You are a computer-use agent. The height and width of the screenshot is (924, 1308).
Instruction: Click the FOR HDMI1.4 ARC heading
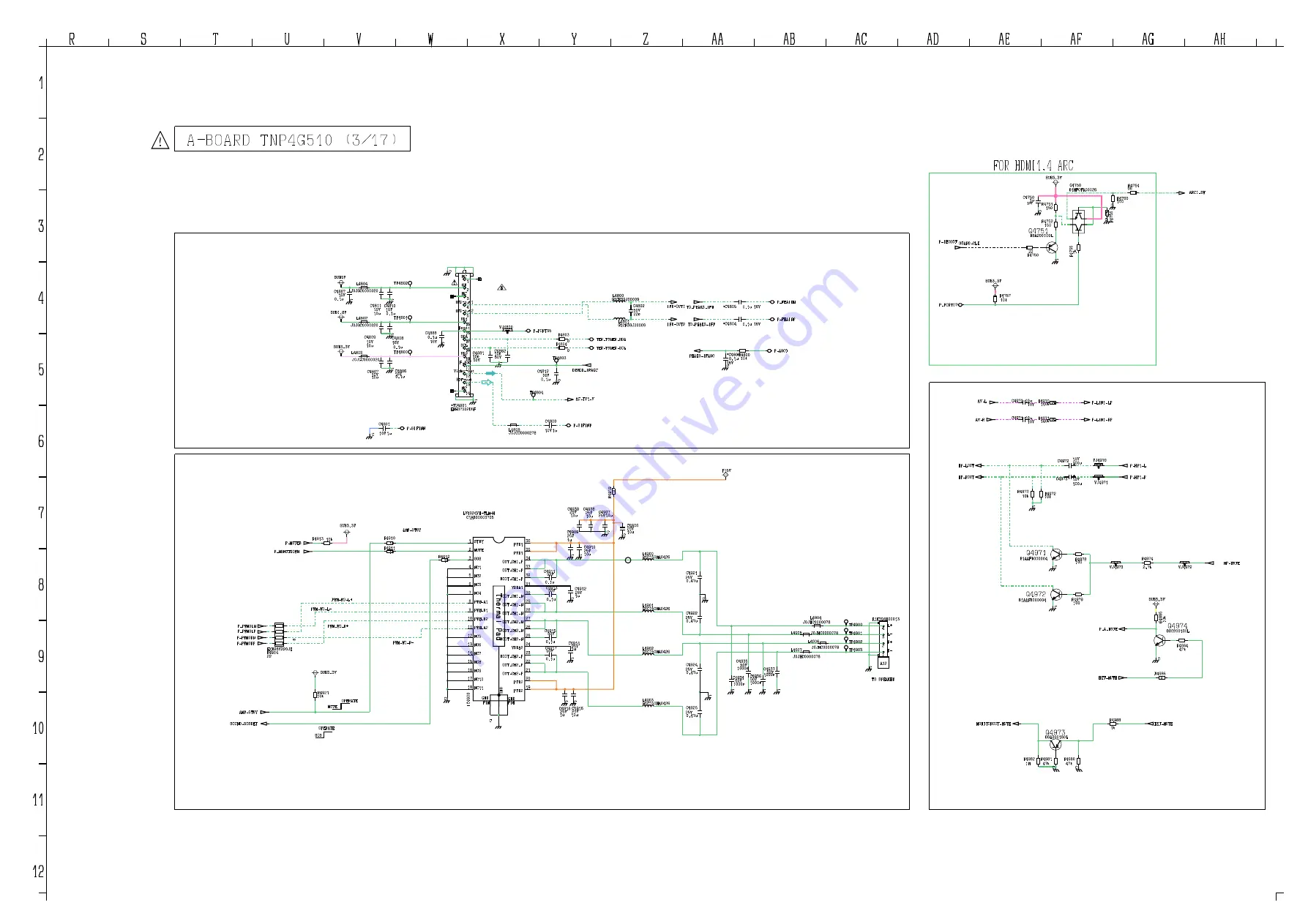click(1033, 166)
